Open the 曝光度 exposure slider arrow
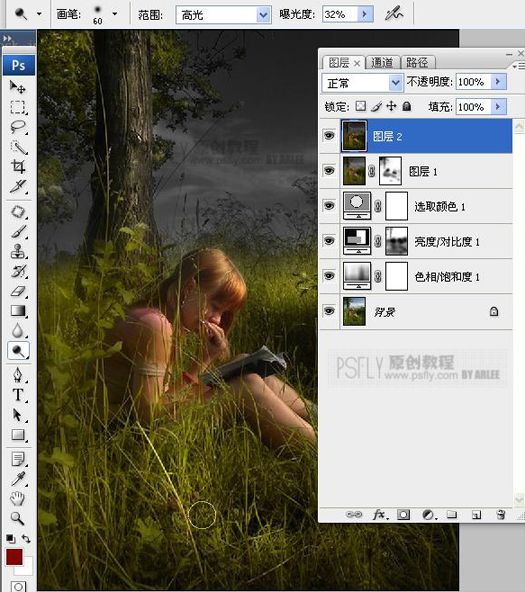Image resolution: width=525 pixels, height=592 pixels. [x=365, y=14]
